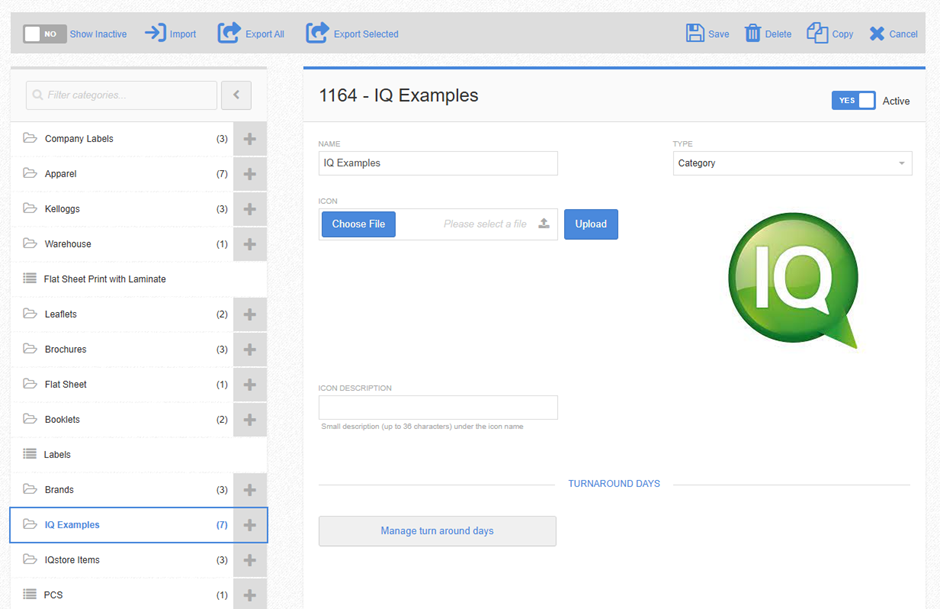
Task: Click the Export Selected label
Action: point(366,34)
